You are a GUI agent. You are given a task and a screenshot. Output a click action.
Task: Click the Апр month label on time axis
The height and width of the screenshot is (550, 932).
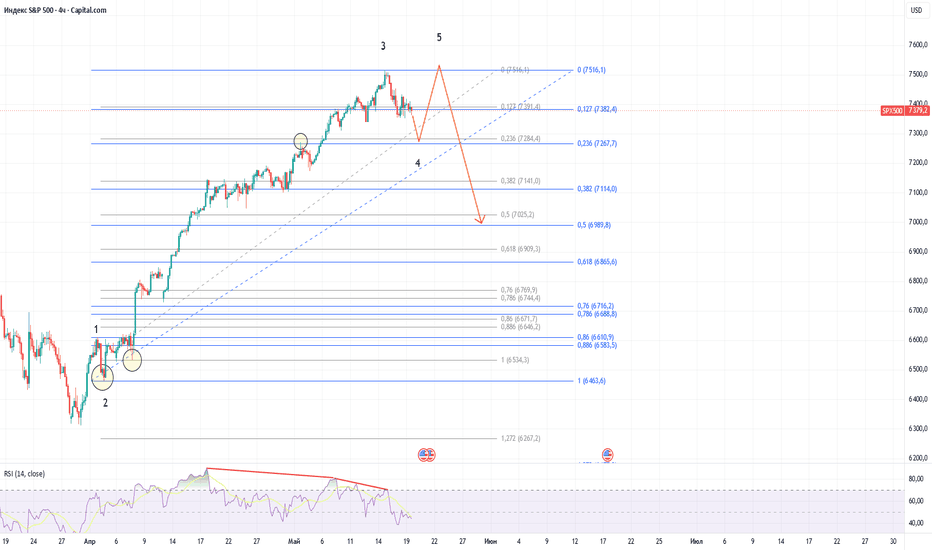click(90, 541)
